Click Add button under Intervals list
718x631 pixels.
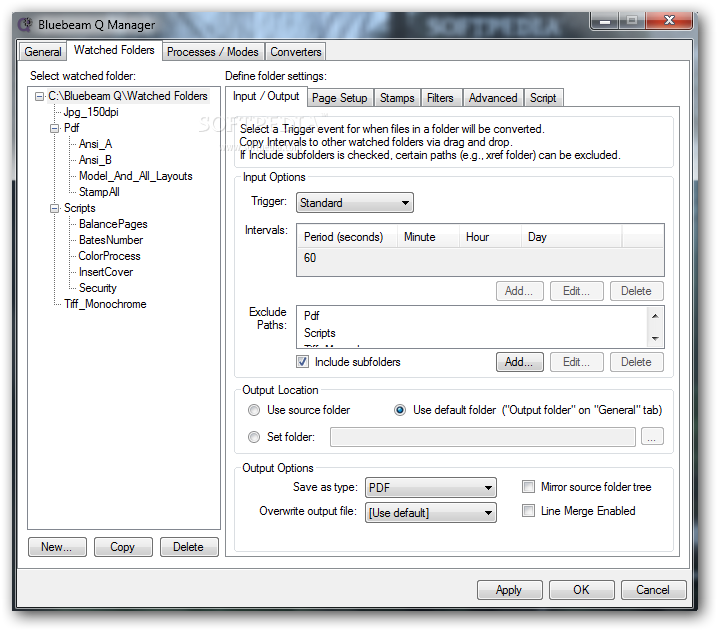519,291
